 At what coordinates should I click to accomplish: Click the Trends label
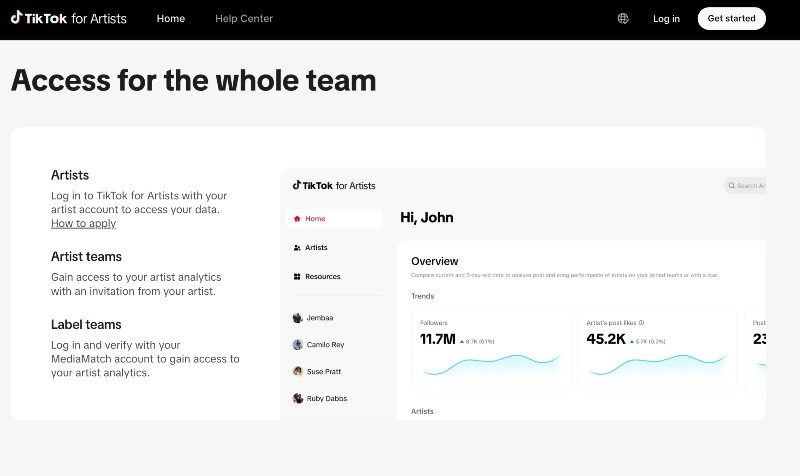tap(422, 296)
